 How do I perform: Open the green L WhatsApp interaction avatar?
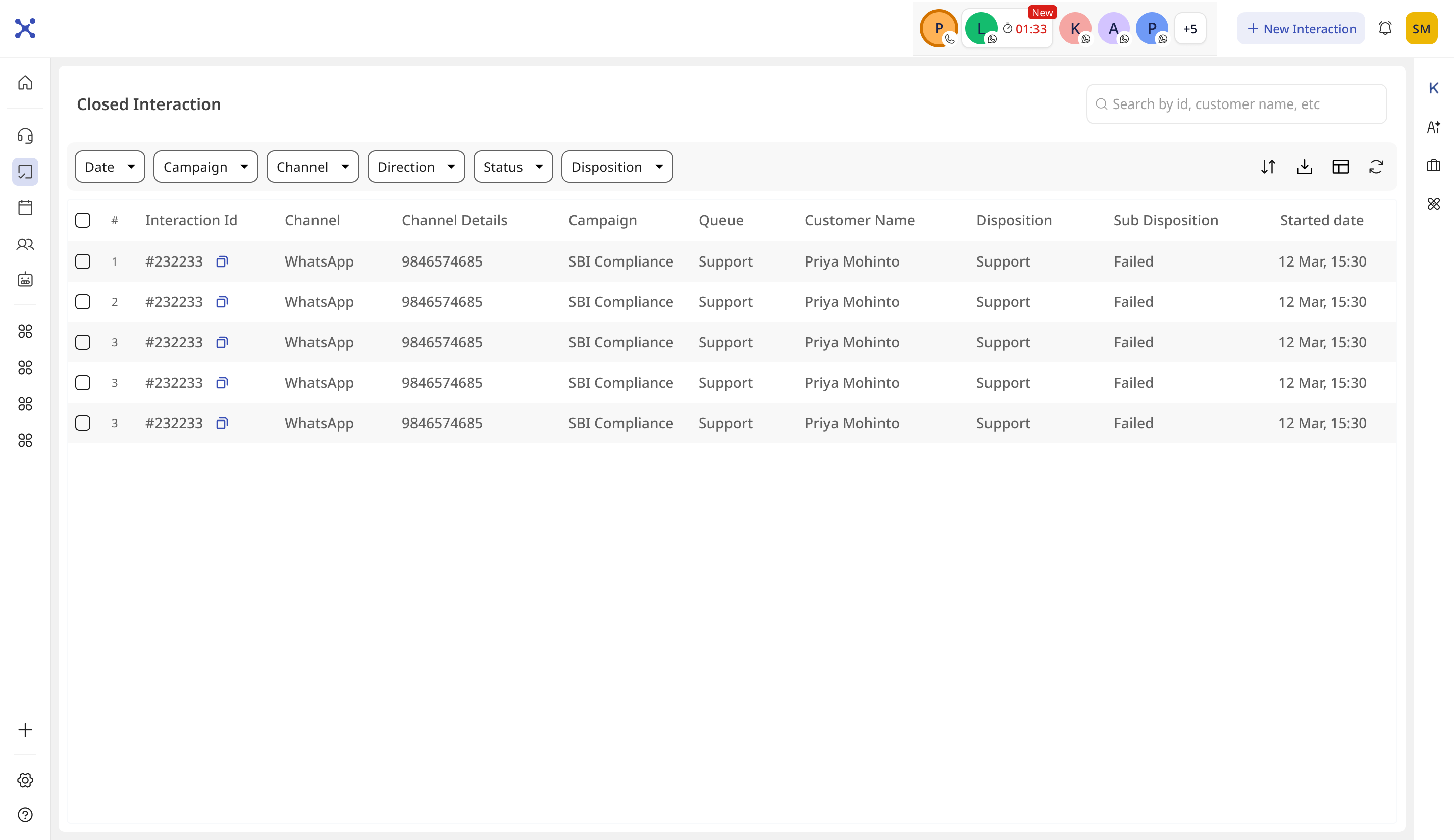pos(981,28)
